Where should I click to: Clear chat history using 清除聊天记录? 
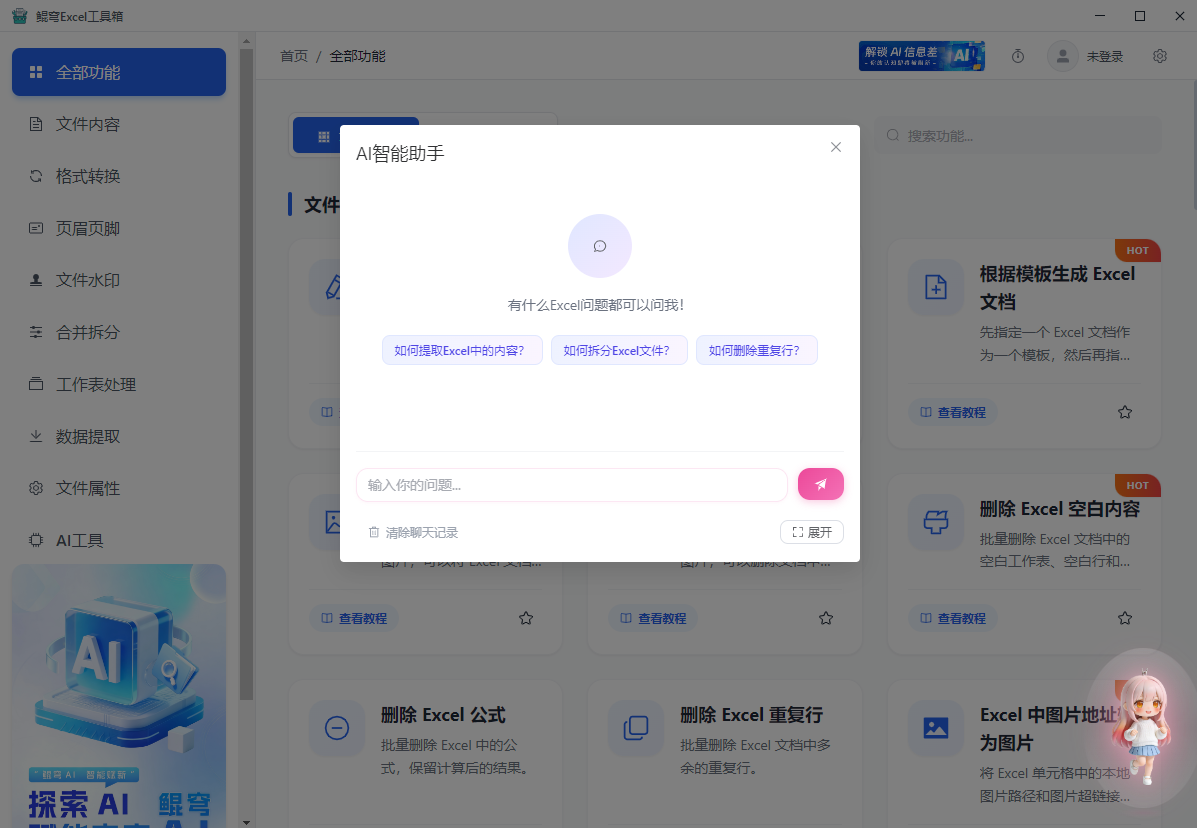420,532
